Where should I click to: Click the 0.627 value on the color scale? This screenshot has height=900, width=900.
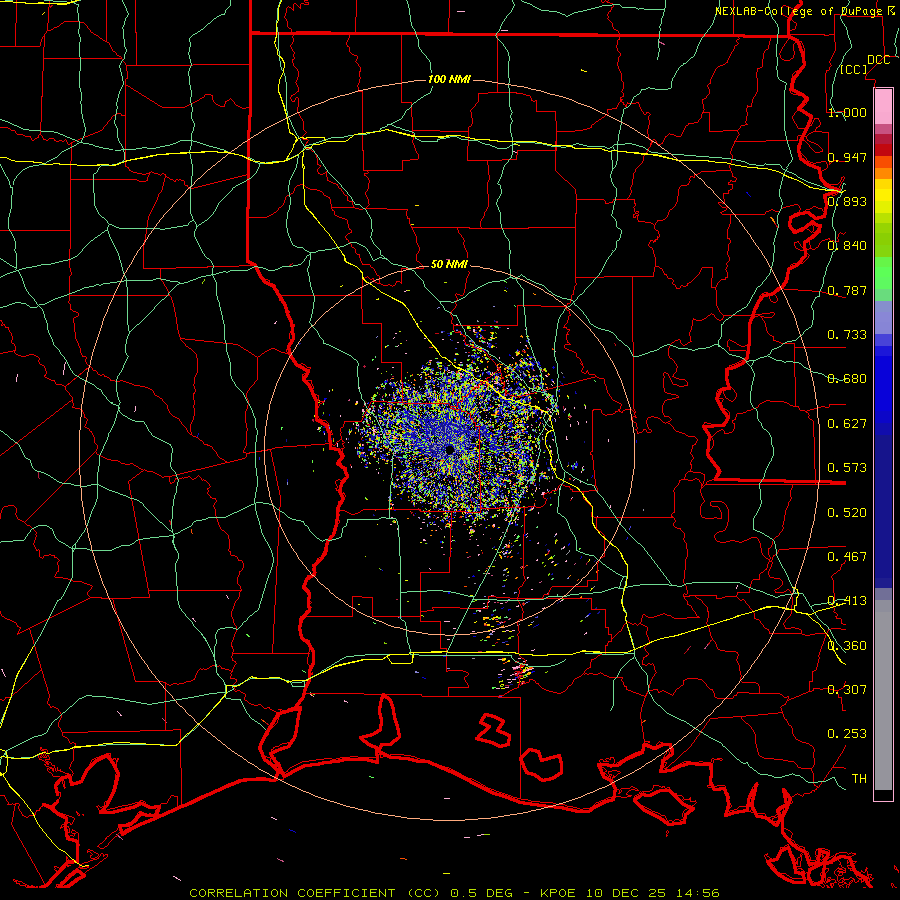tap(847, 424)
